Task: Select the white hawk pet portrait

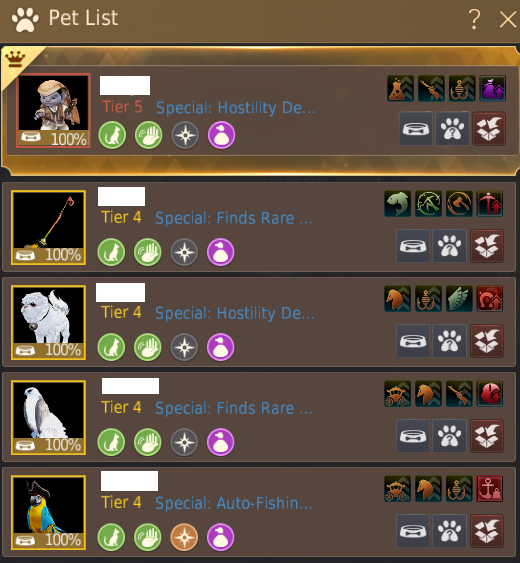Action: [48, 418]
